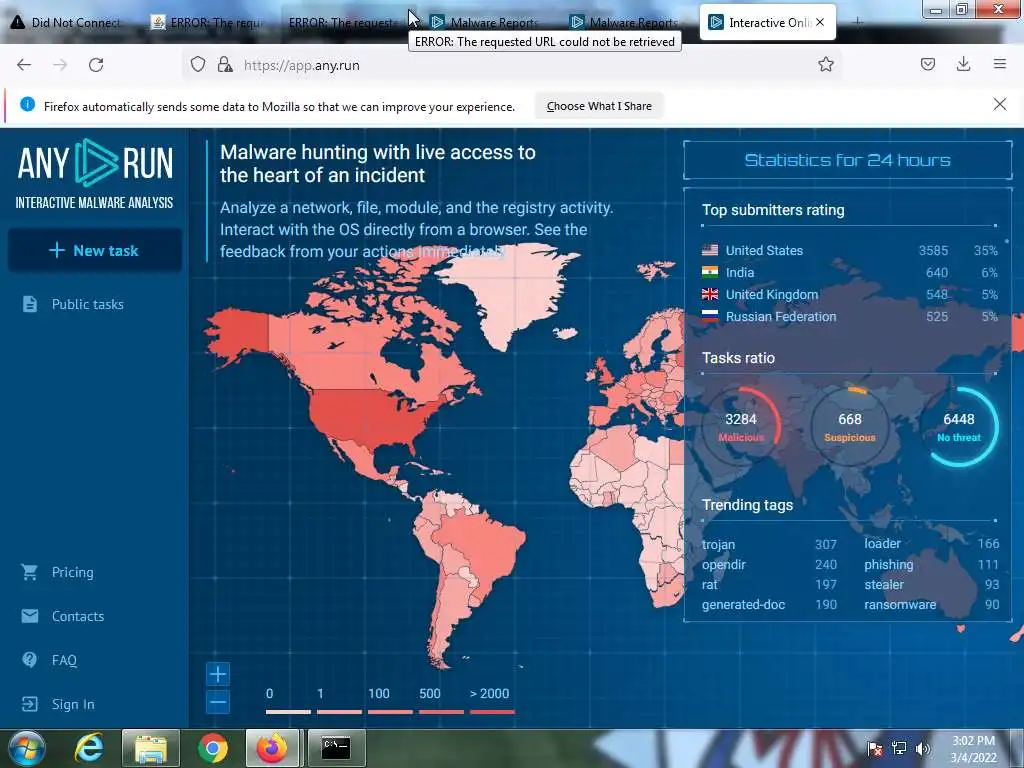Click the opendir trending tag
This screenshot has height=768, width=1024.
click(x=724, y=564)
